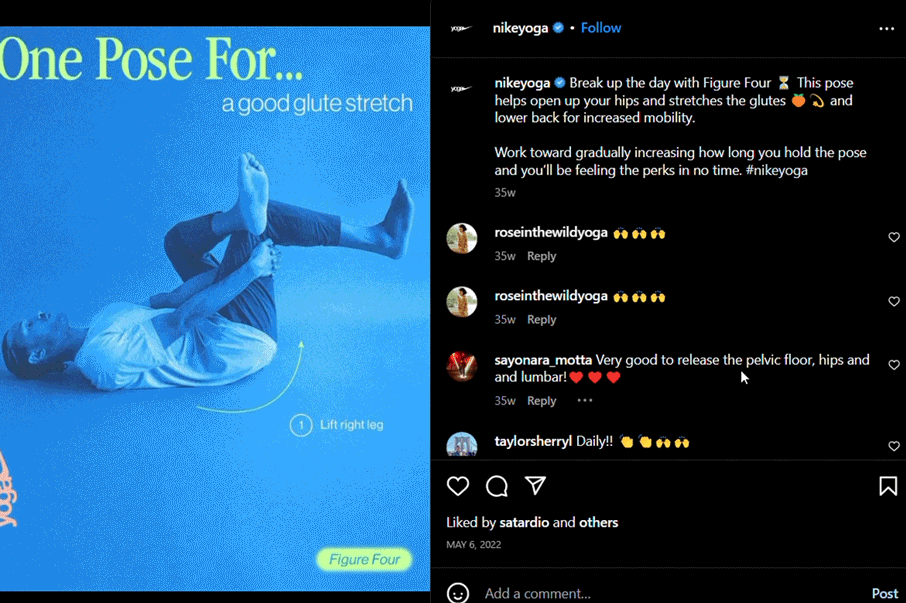The height and width of the screenshot is (603, 906).
Task: View satardio's profile in likes
Action: 524,522
